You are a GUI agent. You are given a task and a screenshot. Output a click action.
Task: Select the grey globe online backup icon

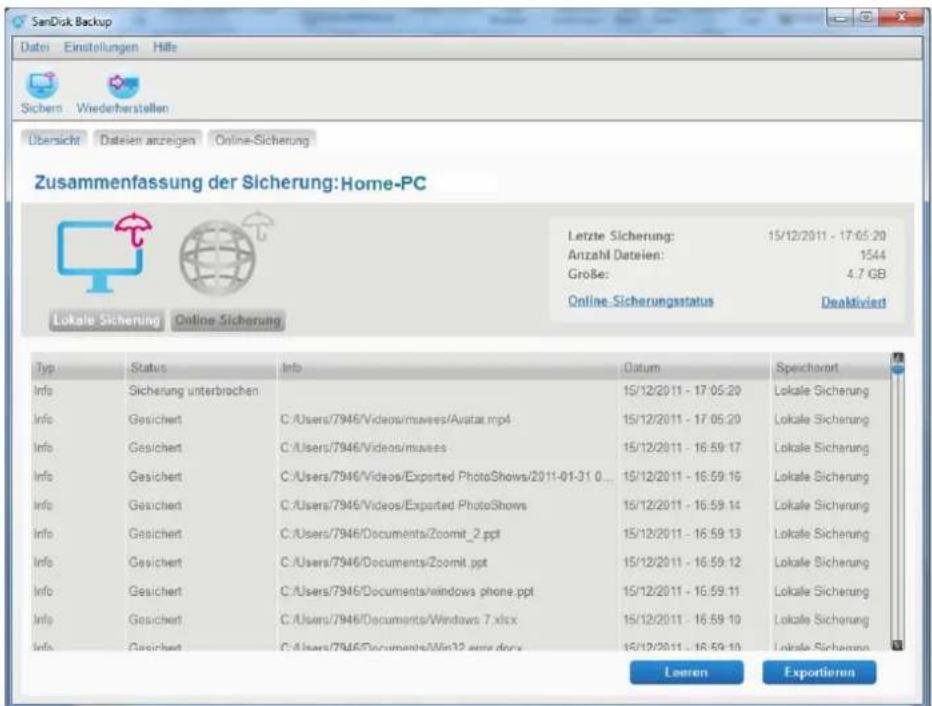point(226,254)
